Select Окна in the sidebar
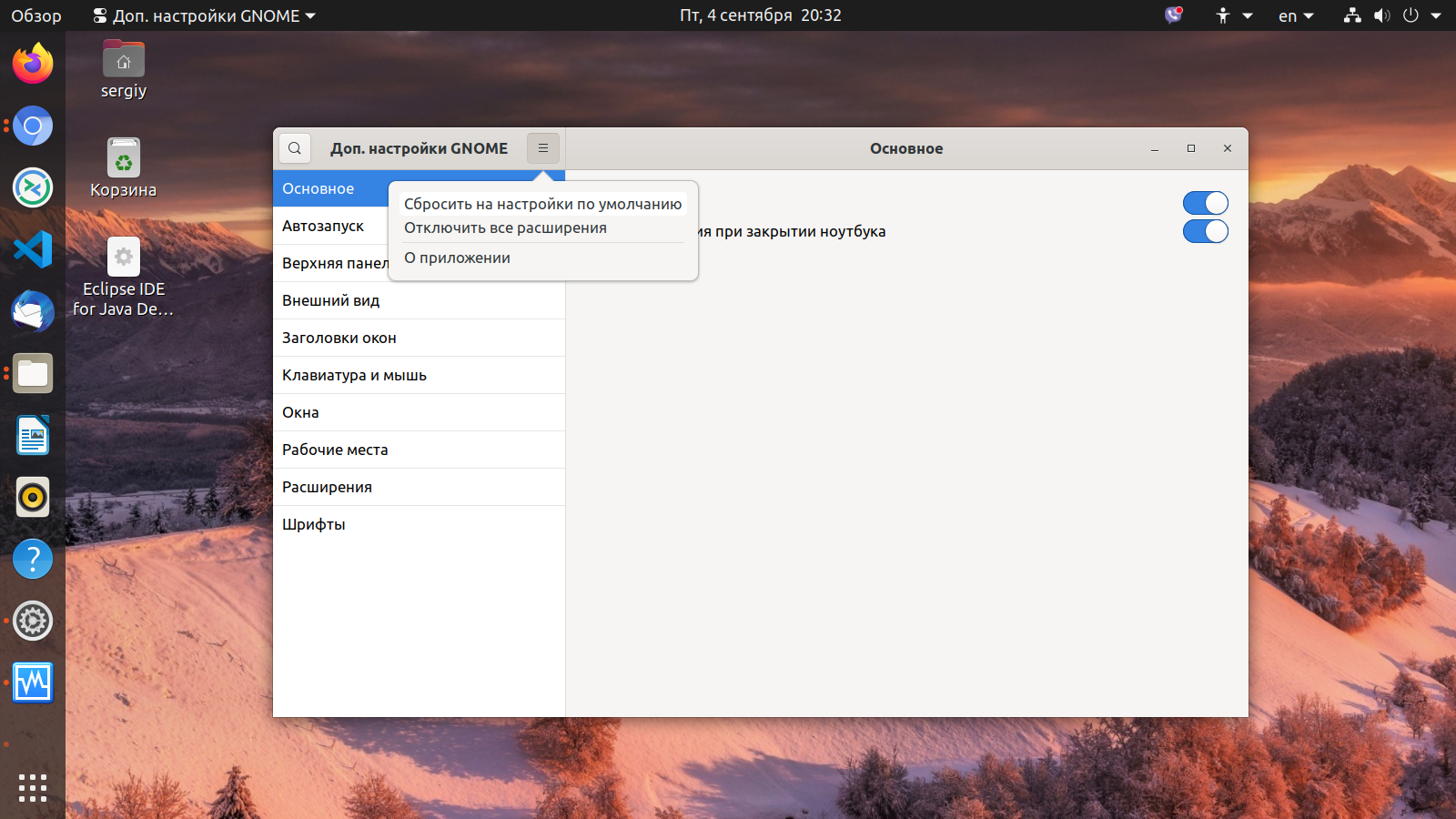Screen dimensions: 1456x819 tap(419, 412)
